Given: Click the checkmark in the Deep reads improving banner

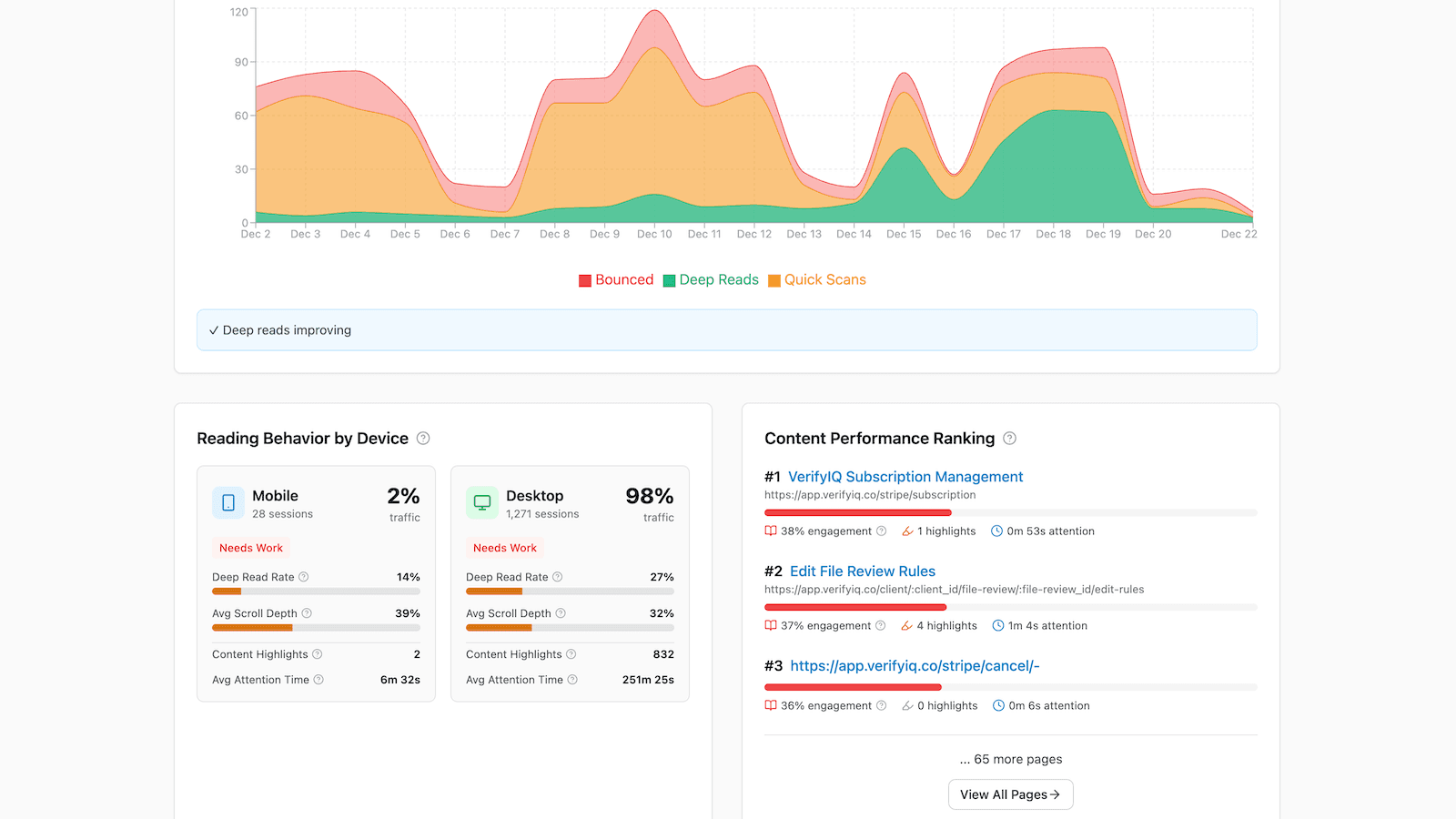Looking at the screenshot, I should coord(215,329).
